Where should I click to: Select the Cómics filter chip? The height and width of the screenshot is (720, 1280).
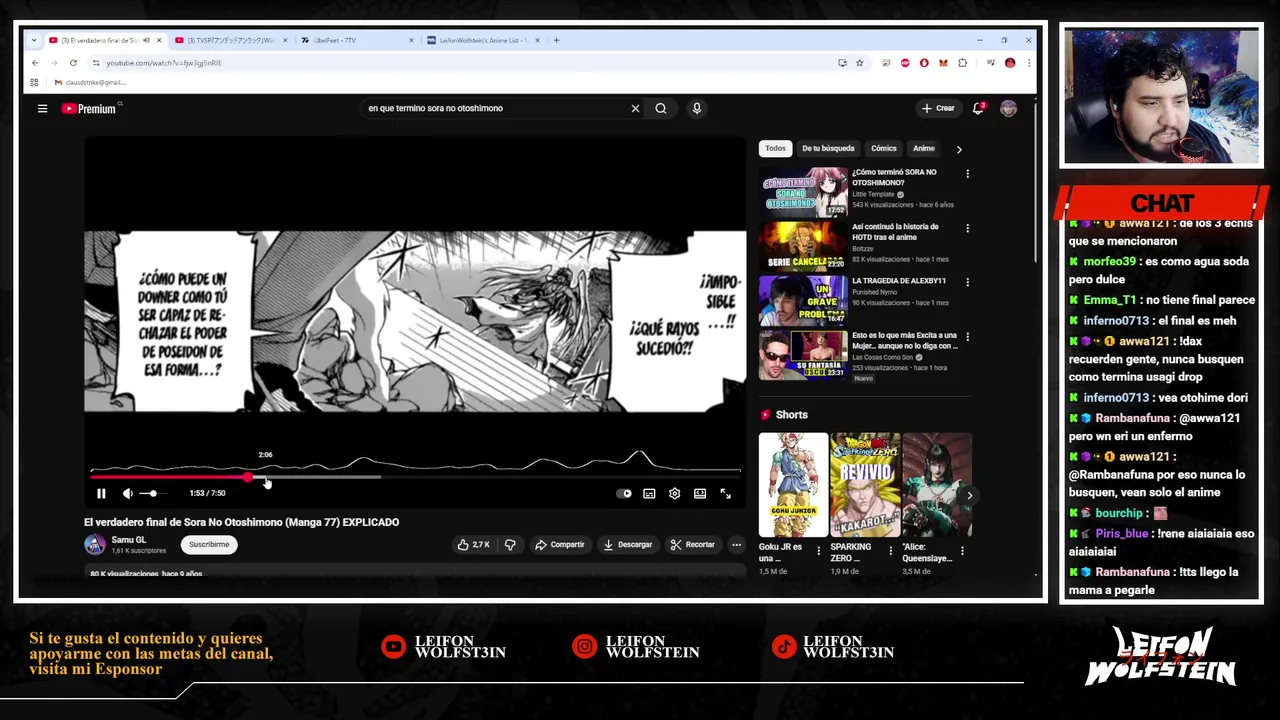pyautogui.click(x=884, y=148)
